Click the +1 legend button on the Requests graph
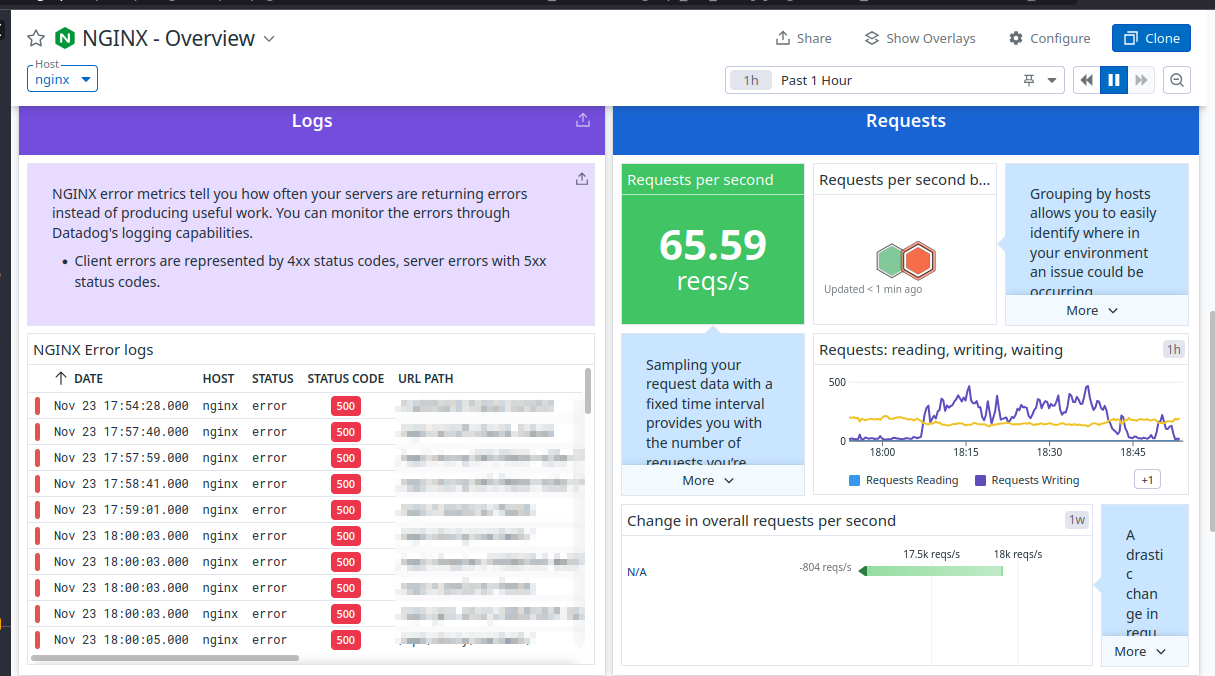Screen dimensions: 1215x676 point(1146,479)
